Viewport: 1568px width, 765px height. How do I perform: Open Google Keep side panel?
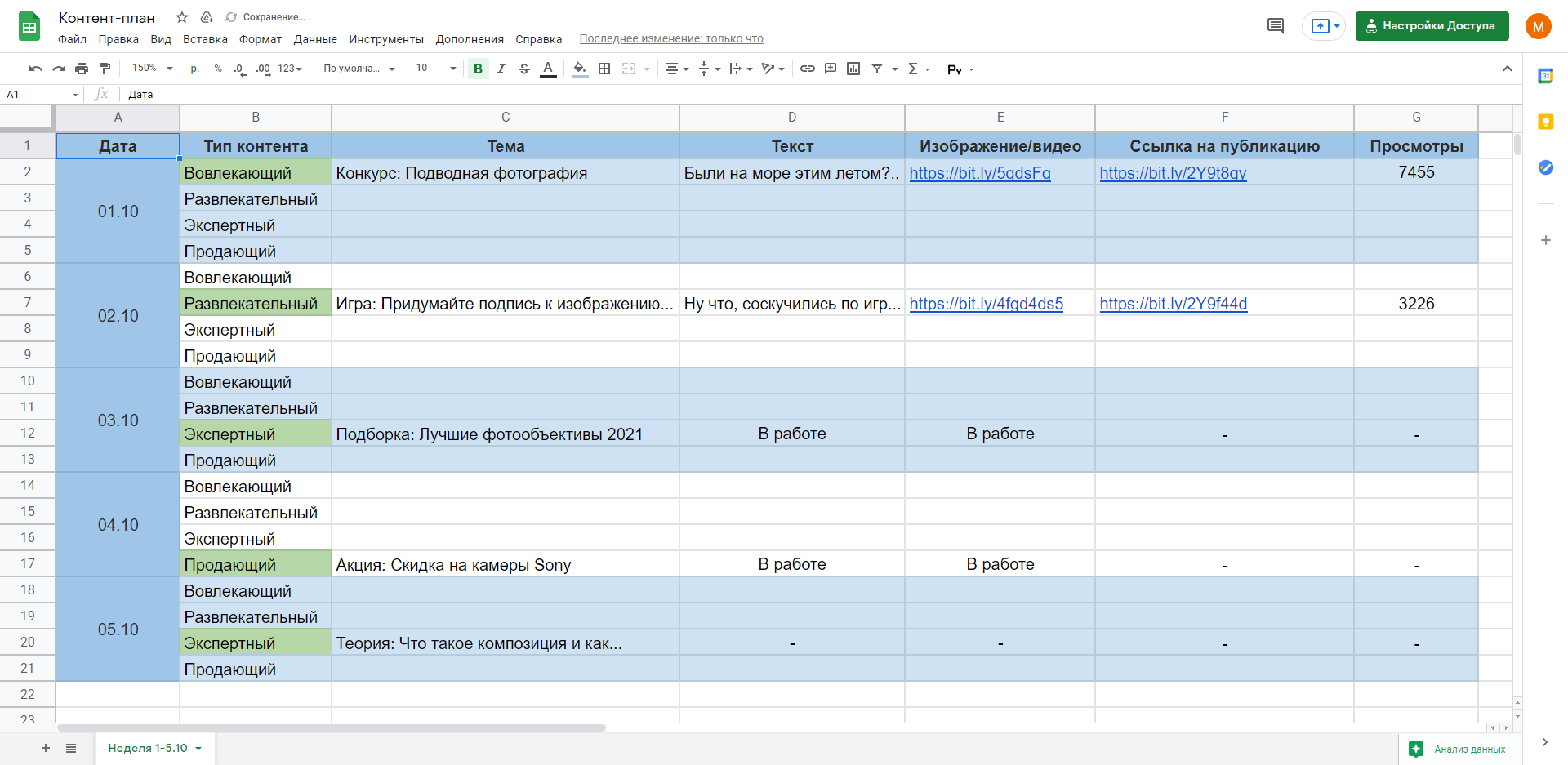pyautogui.click(x=1545, y=122)
